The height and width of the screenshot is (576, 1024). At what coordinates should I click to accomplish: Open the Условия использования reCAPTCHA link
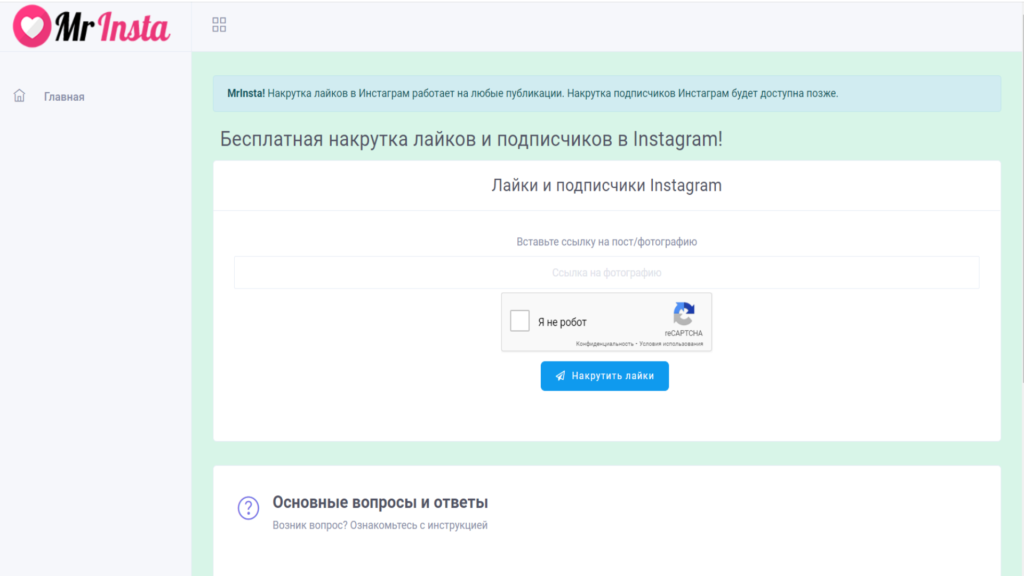click(671, 344)
